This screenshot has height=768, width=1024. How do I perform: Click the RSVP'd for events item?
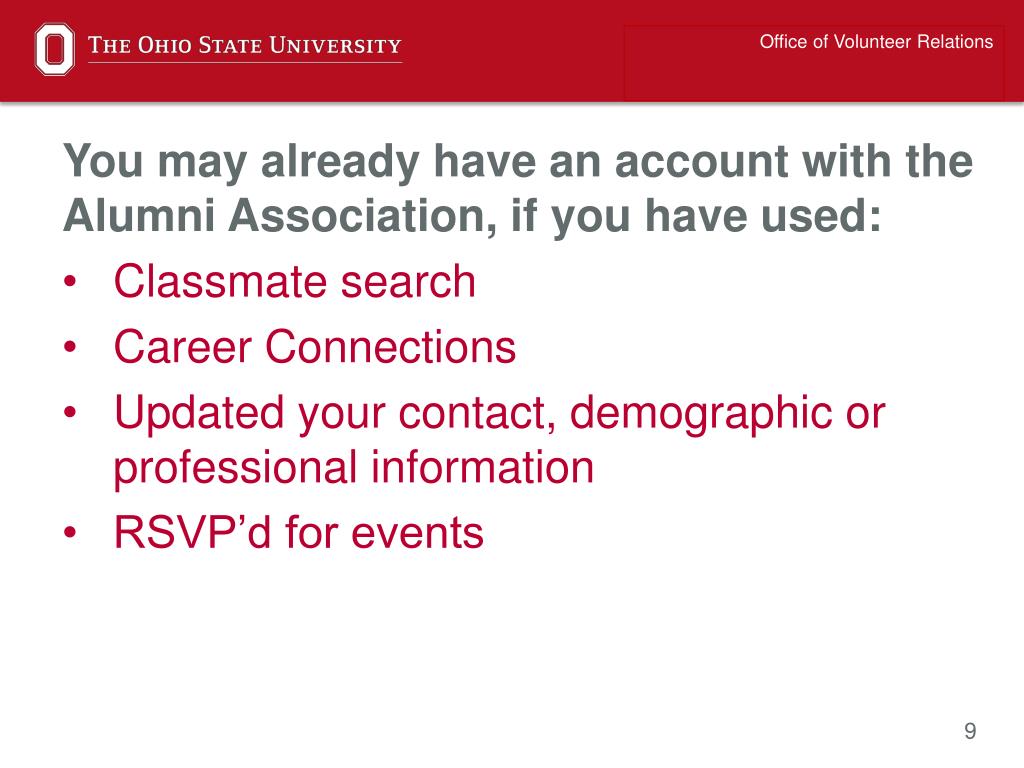coord(298,532)
